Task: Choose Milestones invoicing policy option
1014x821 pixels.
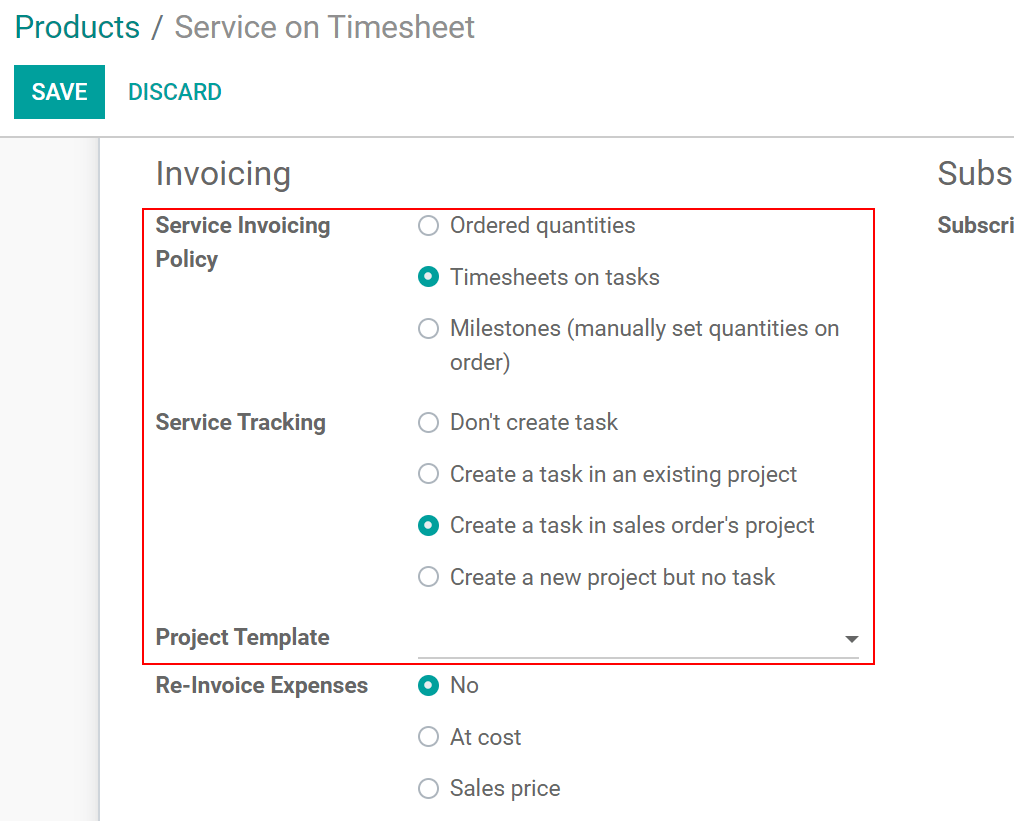Action: (x=429, y=329)
